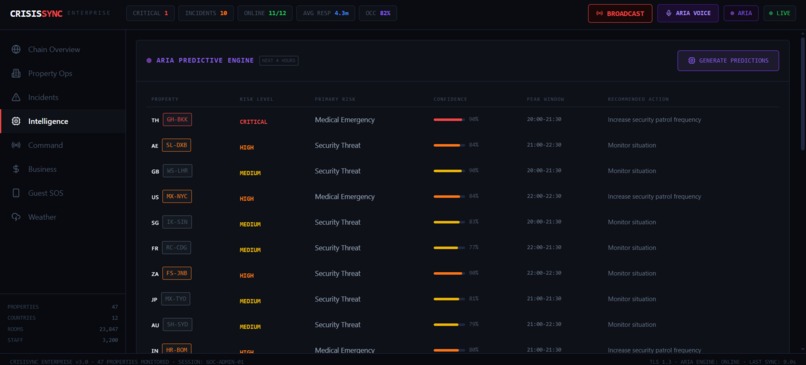Image resolution: width=806 pixels, height=365 pixels.
Task: Click Medical Emergency in the US row
Action: 345,196
